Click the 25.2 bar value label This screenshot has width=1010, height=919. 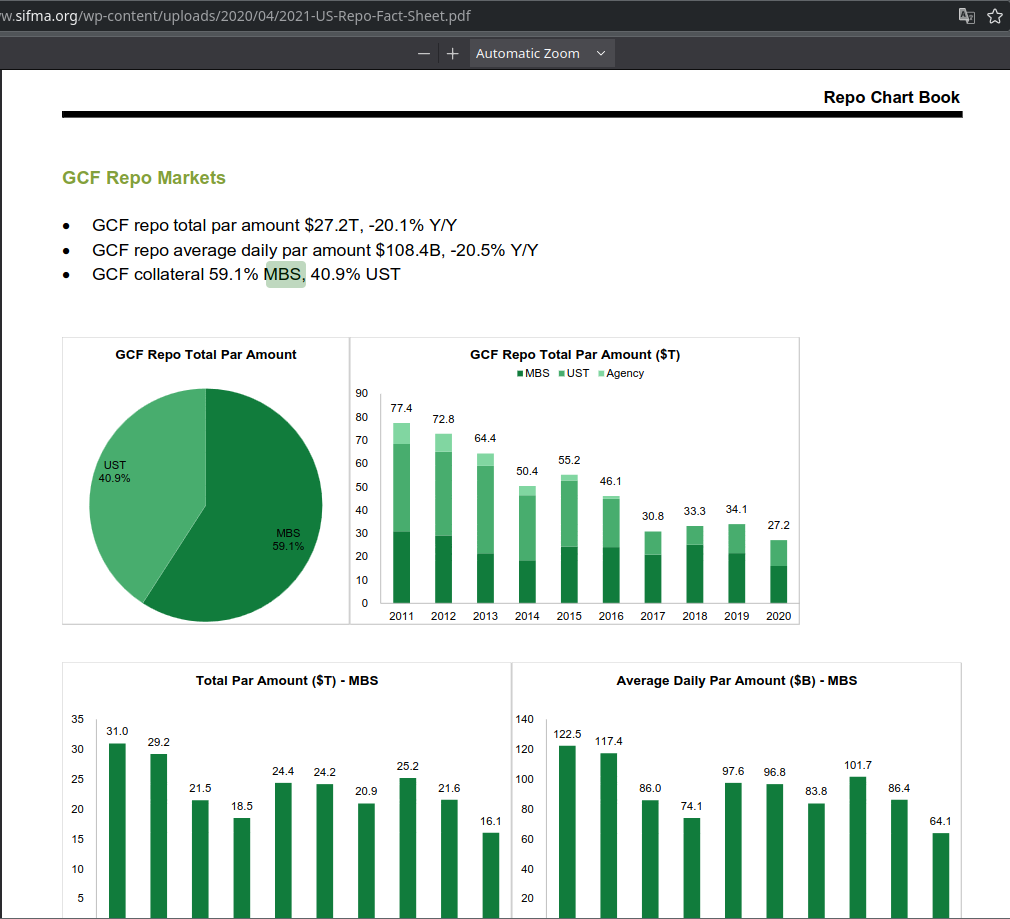click(407, 766)
